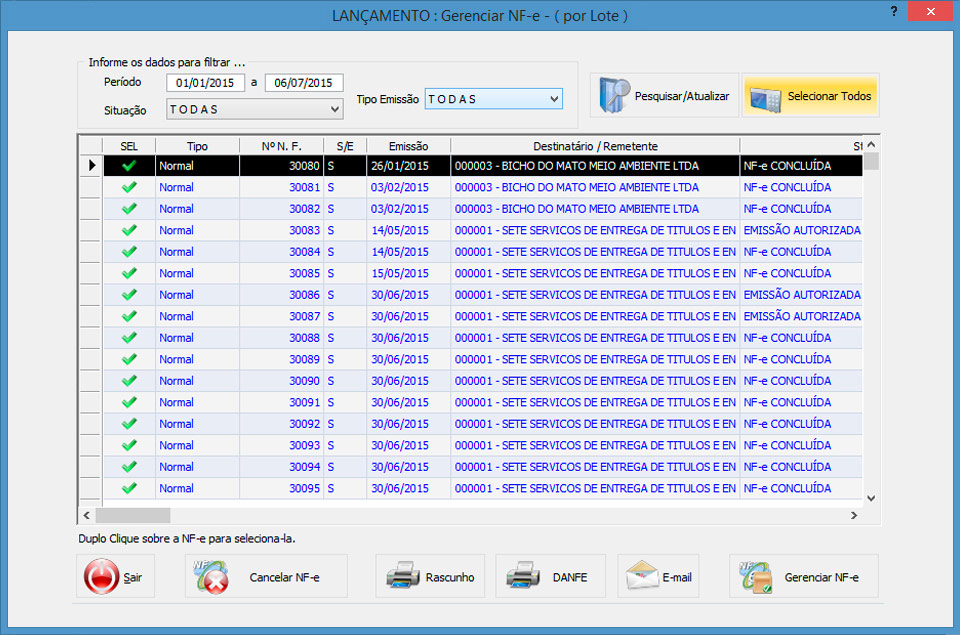Screen dimensions: 960x635
Task: Click the Gerenciar NF-e document icon
Action: [x=756, y=577]
